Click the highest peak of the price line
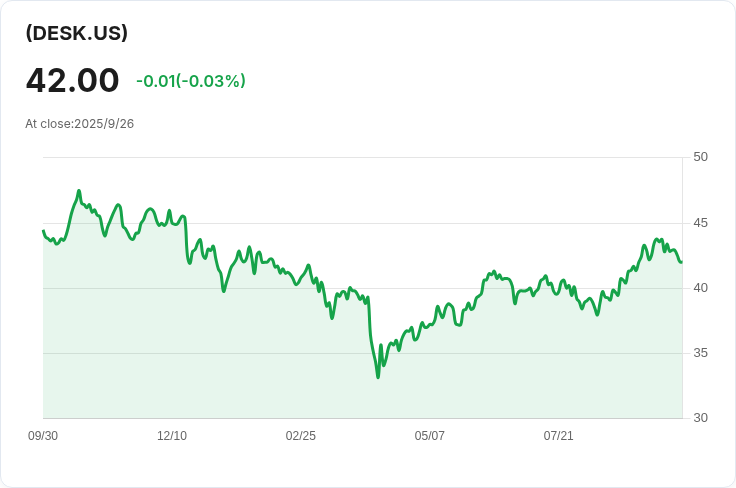Screen dimensions: 736x488 pyautogui.click(x=79, y=190)
